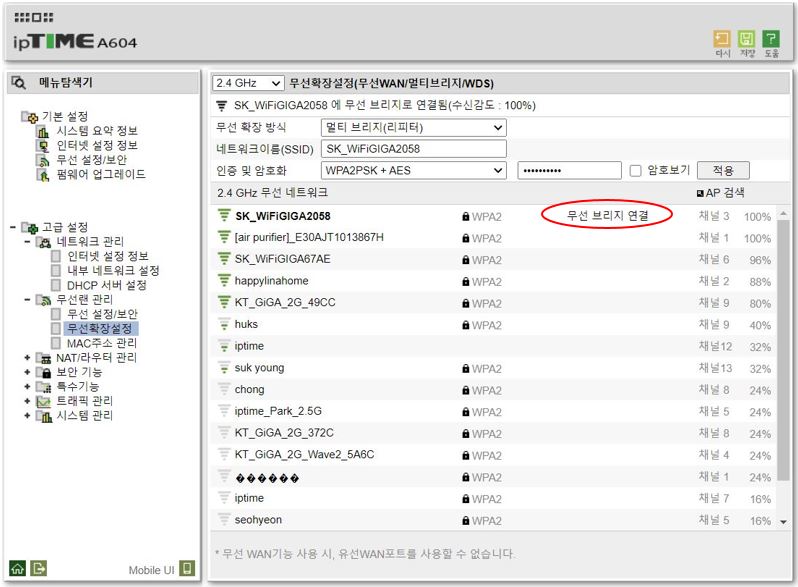Screen dimensions: 798x587
Task: Expand the 트래픽 관리 node
Action: click(27, 401)
